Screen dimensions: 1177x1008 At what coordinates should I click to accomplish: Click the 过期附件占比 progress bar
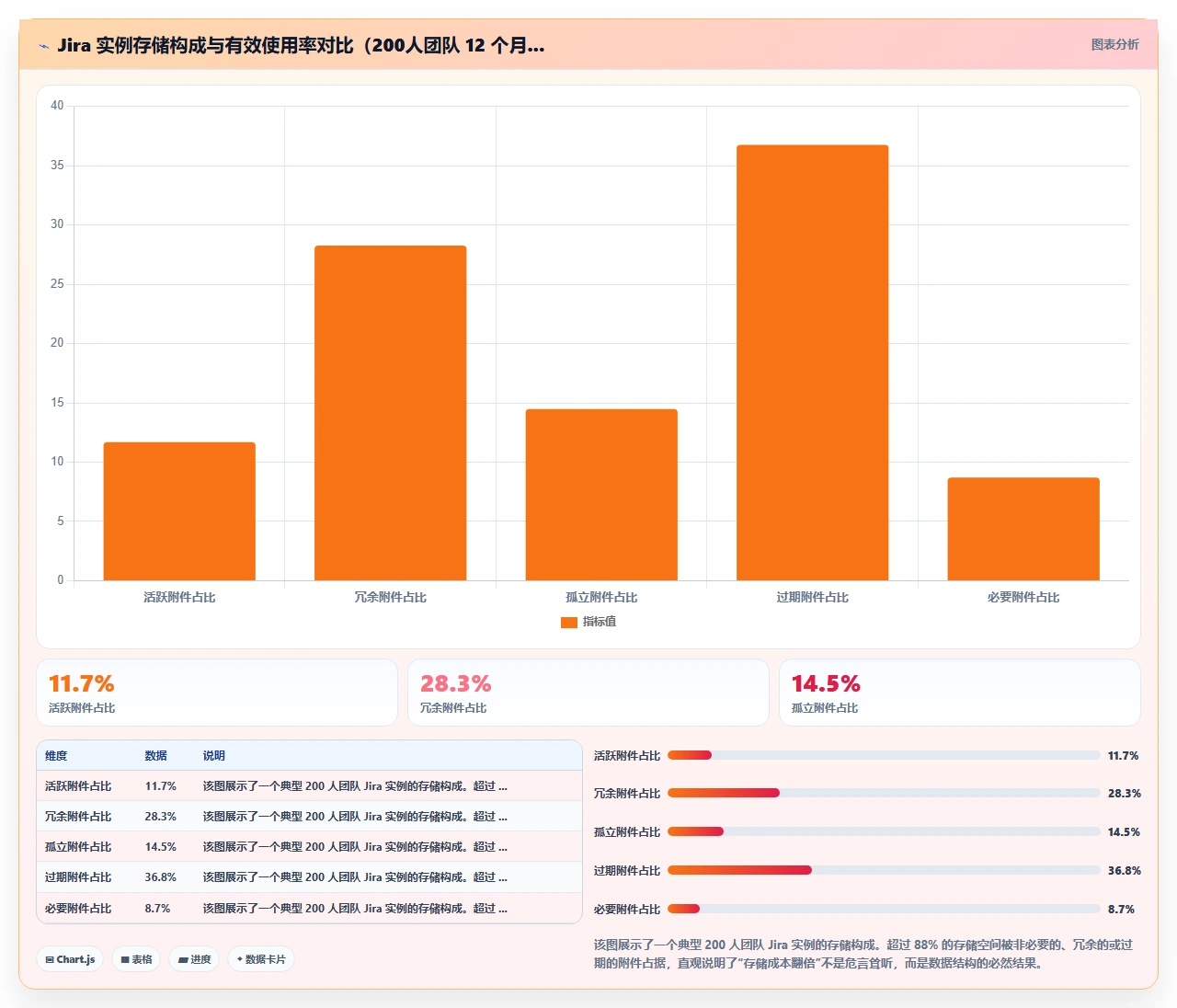(884, 870)
